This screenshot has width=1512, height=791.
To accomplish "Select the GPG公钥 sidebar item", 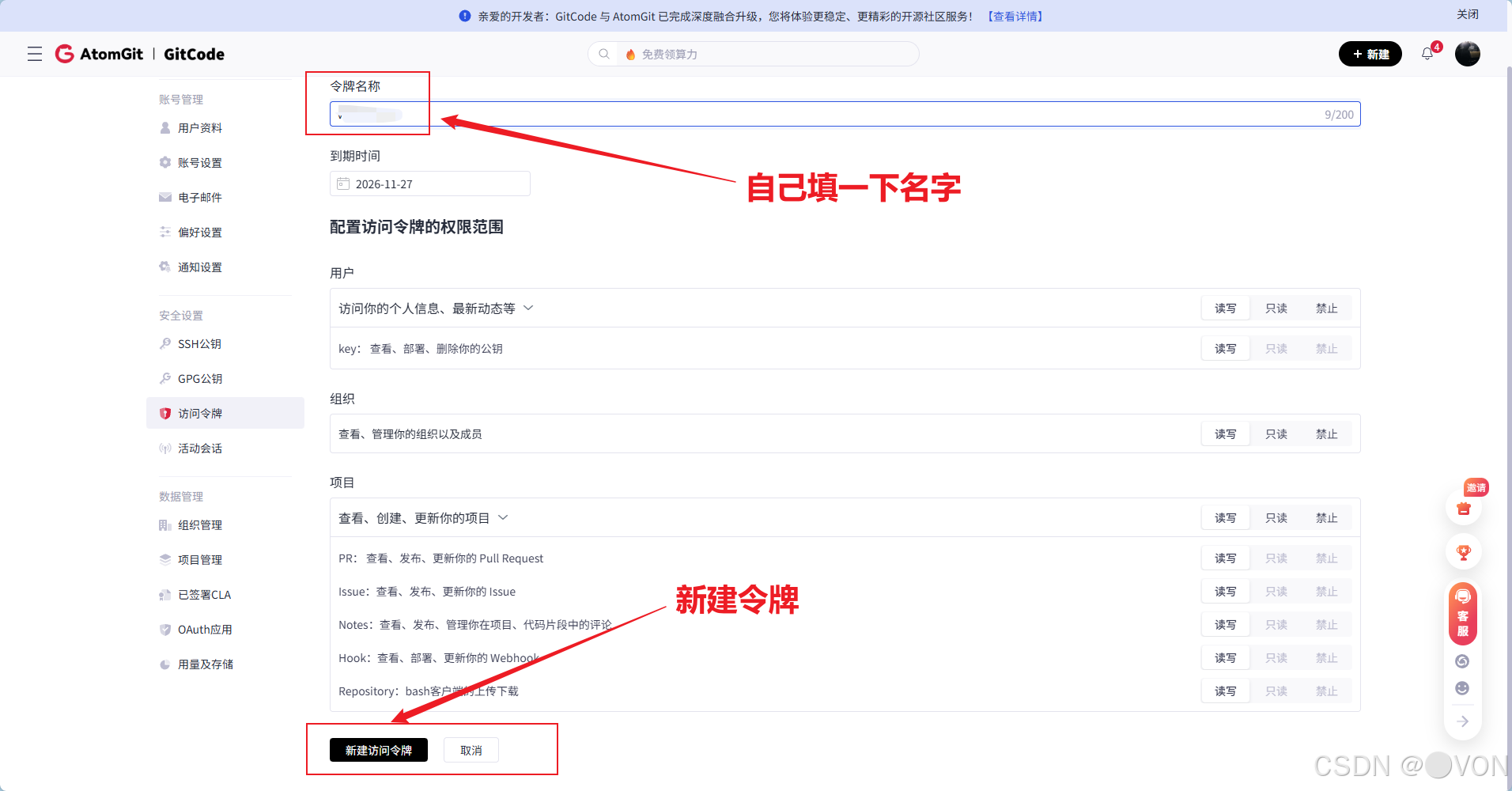I will click(x=198, y=378).
